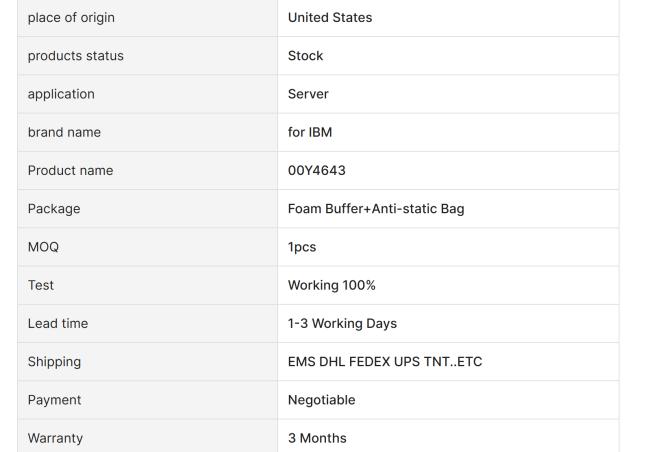650x452 pixels.
Task: Click the 'Product name' label
Action: 70,170
